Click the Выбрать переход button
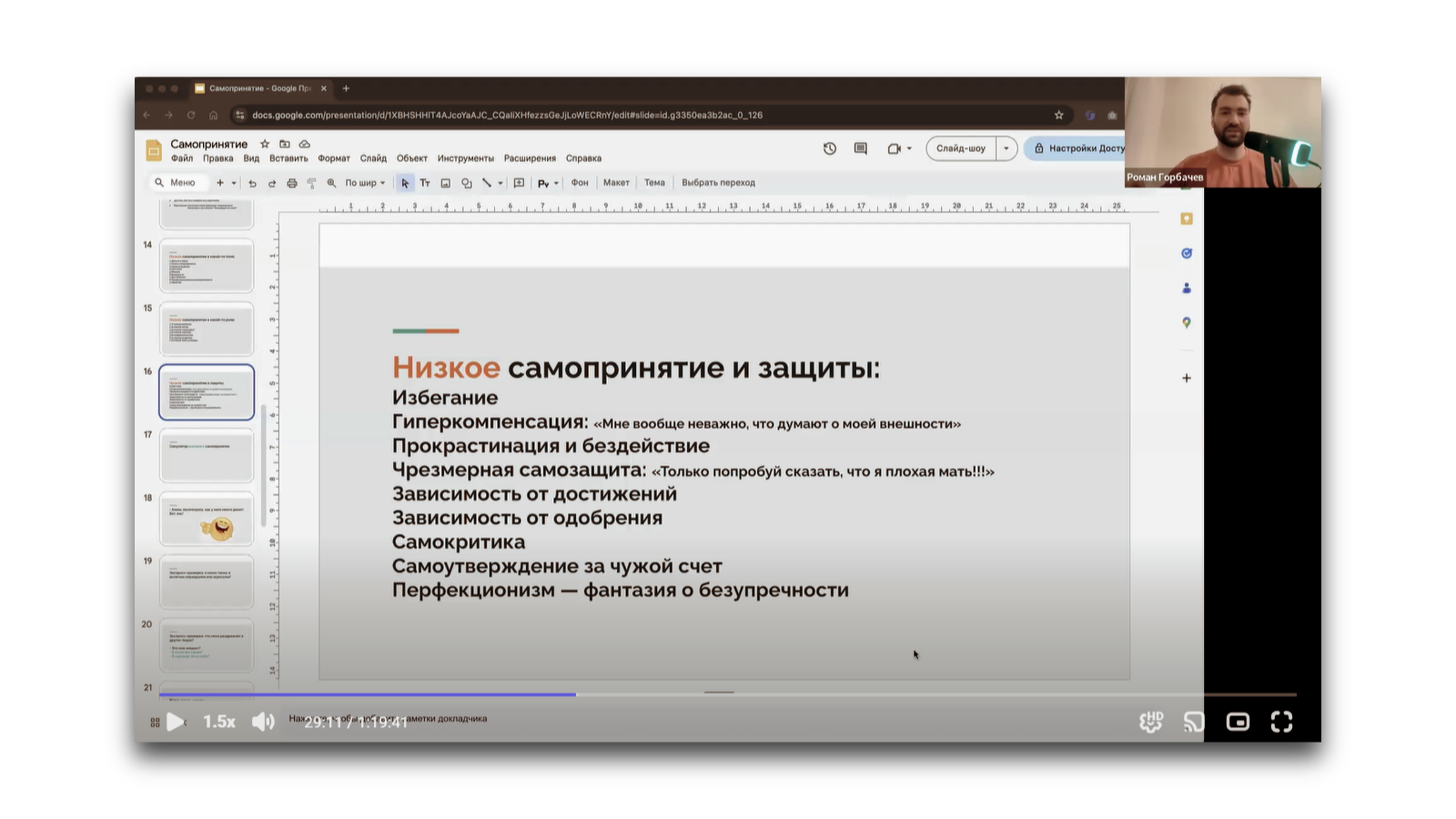Screen dimensions: 1456x819 coord(718,183)
